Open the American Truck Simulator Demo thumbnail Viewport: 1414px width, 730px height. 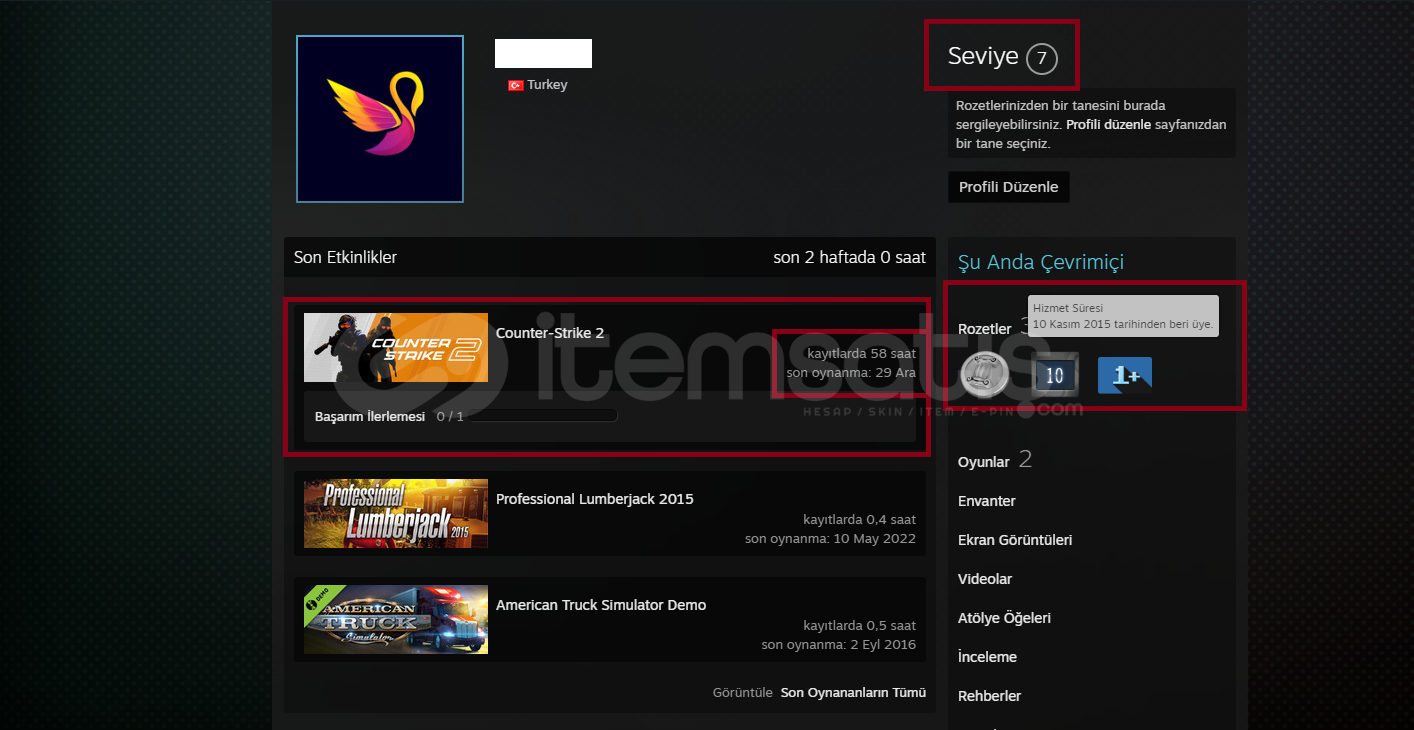[396, 619]
